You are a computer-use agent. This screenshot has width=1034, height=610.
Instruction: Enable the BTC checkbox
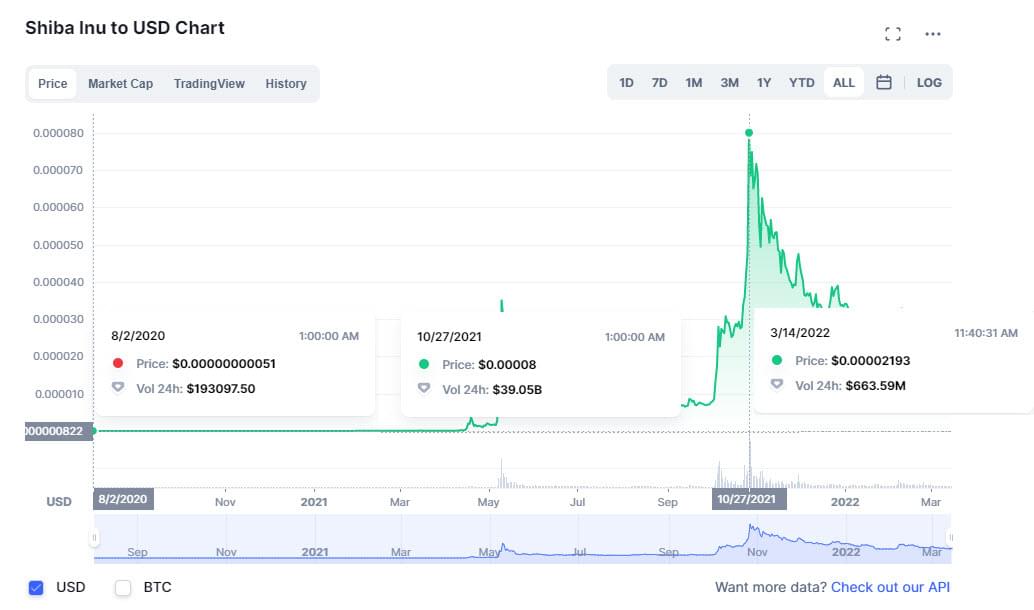(x=123, y=588)
